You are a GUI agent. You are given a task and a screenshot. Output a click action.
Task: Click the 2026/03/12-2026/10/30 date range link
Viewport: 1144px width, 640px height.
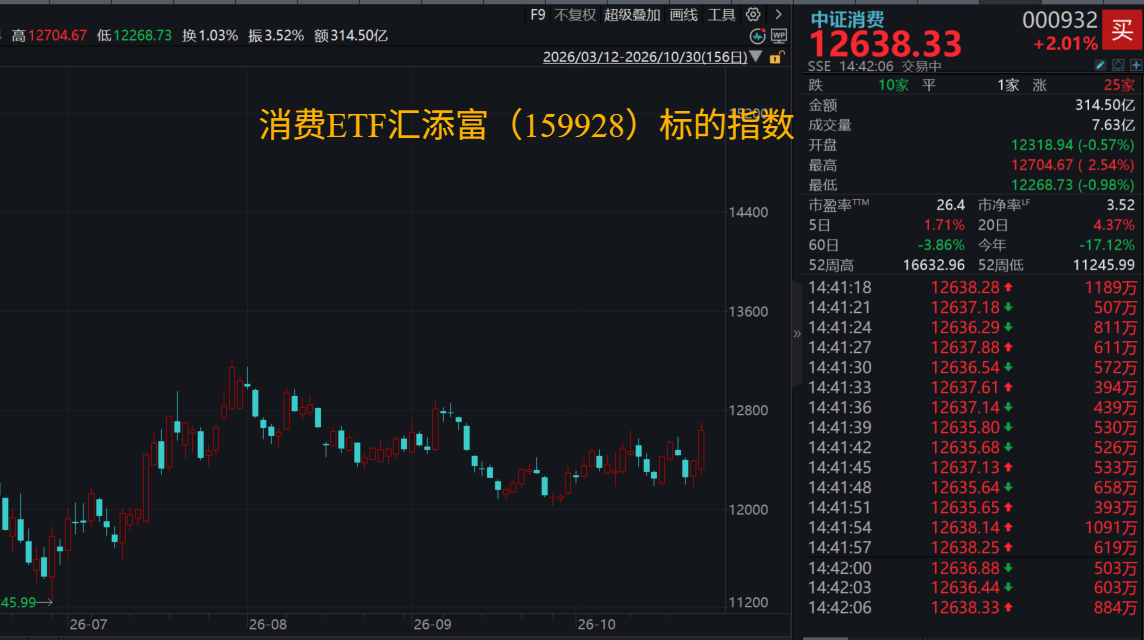645,57
